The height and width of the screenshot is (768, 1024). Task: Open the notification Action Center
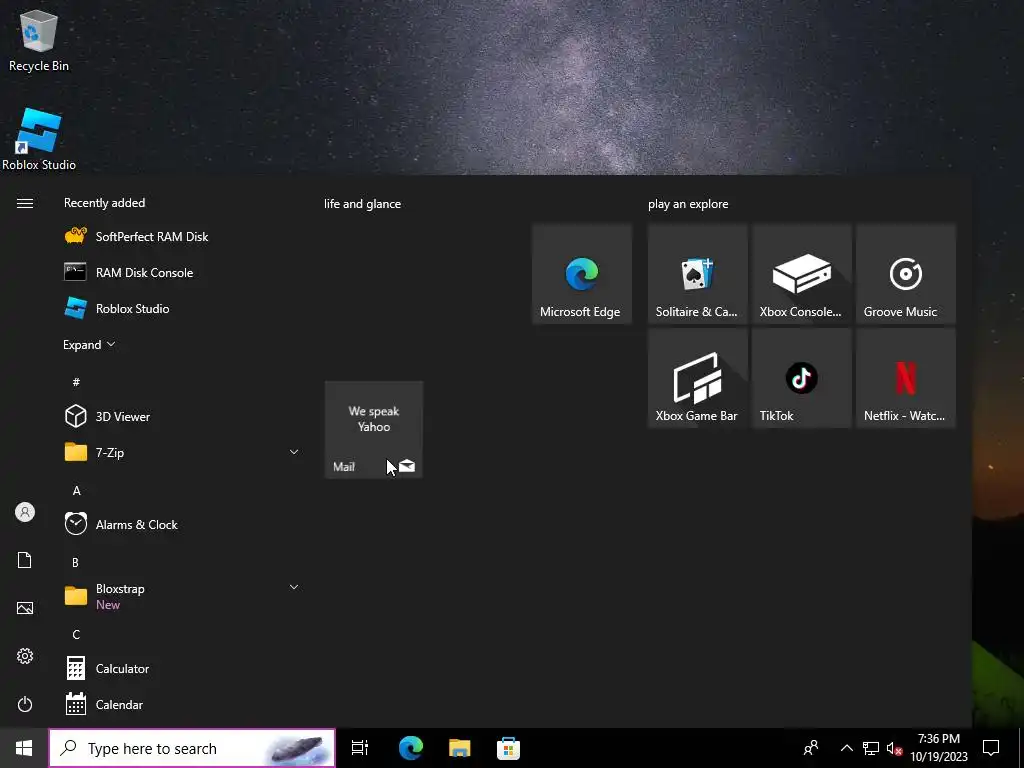coord(991,748)
